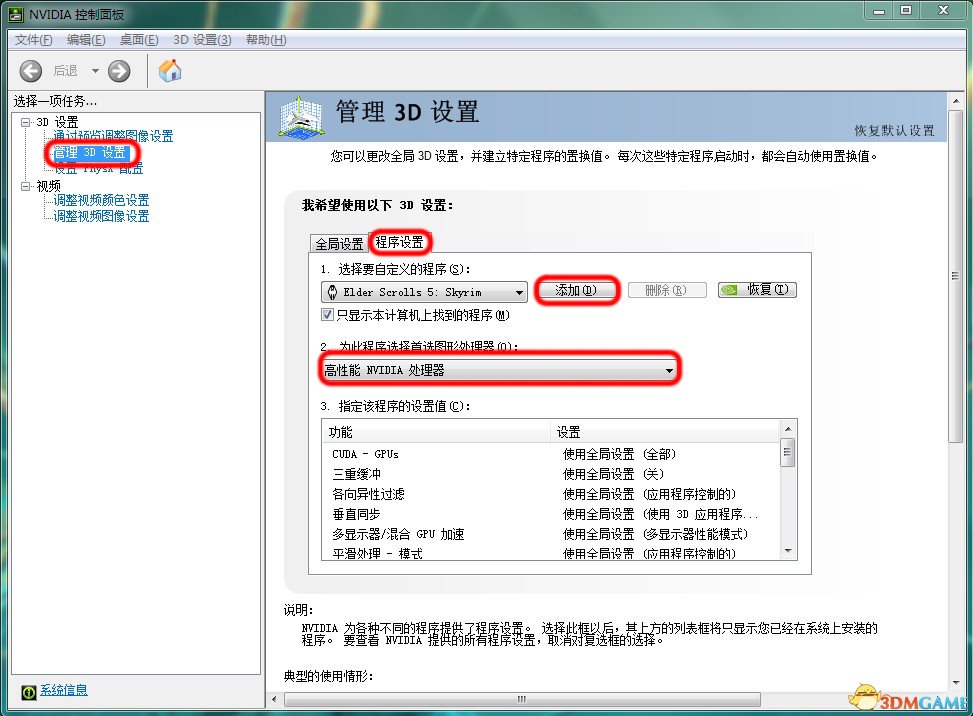The width and height of the screenshot is (973, 716).
Task: Select 调整视频图像设置 tree item
Action: coord(101,216)
